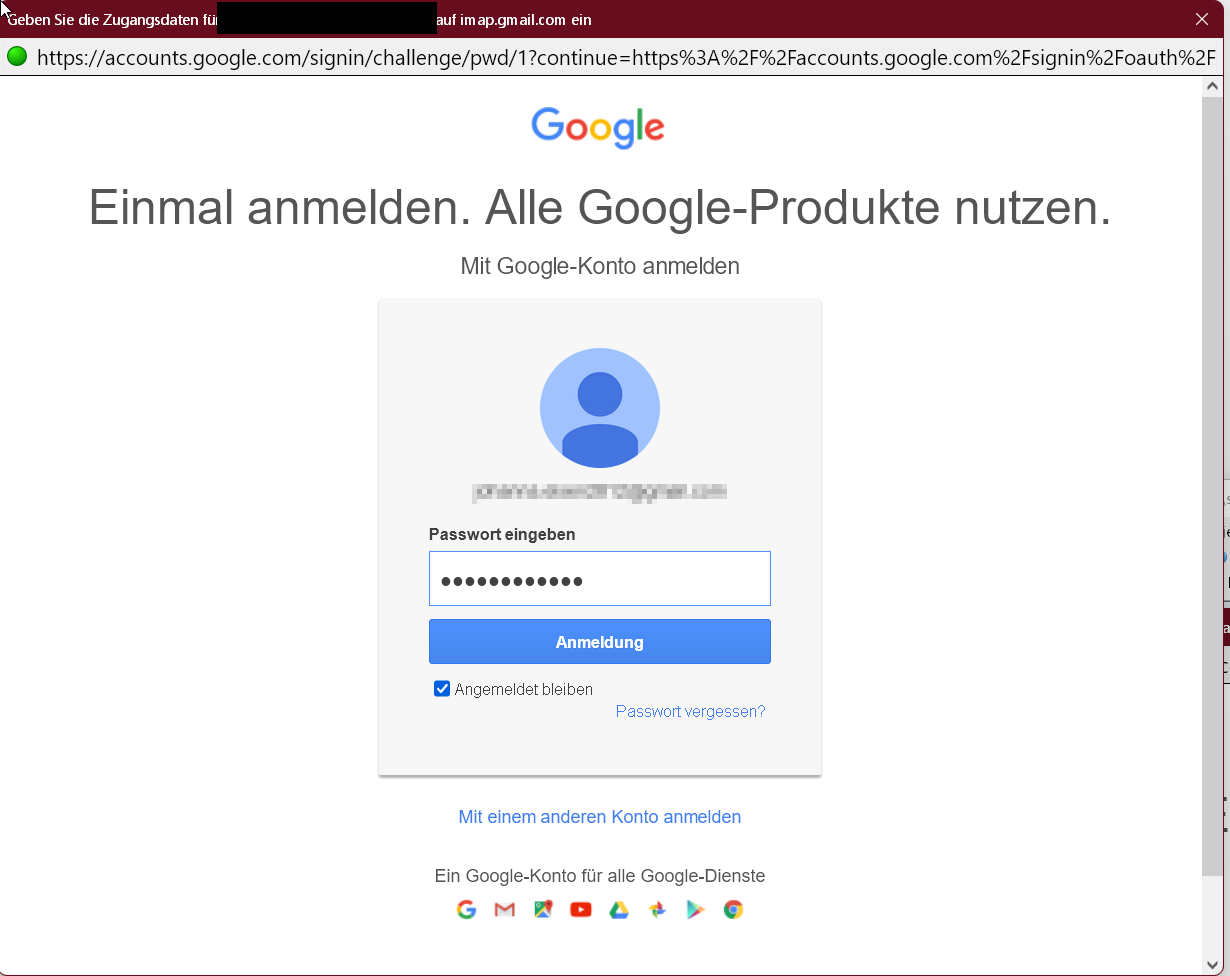Click the YouTube icon

581,909
